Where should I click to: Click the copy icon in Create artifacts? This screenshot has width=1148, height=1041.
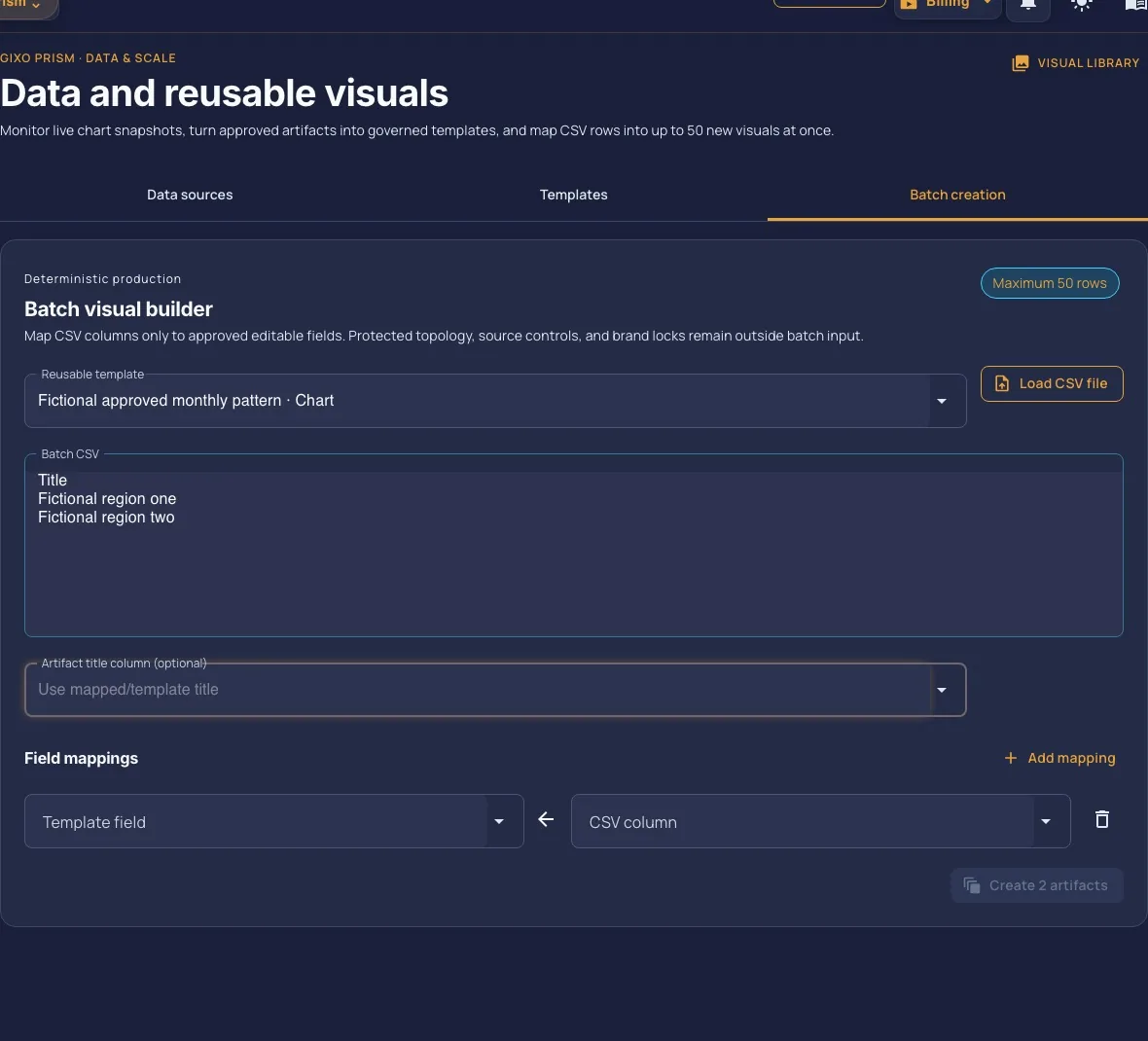(x=972, y=885)
